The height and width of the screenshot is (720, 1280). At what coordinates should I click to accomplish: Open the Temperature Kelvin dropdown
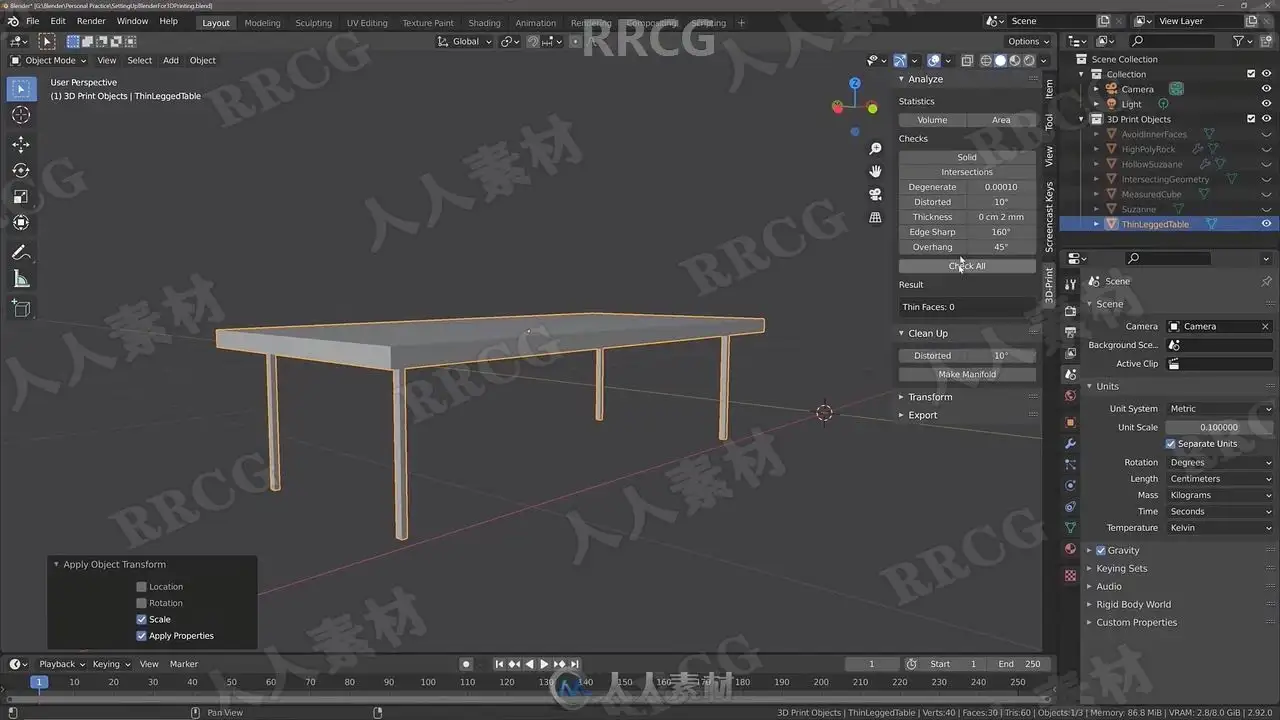[1220, 528]
